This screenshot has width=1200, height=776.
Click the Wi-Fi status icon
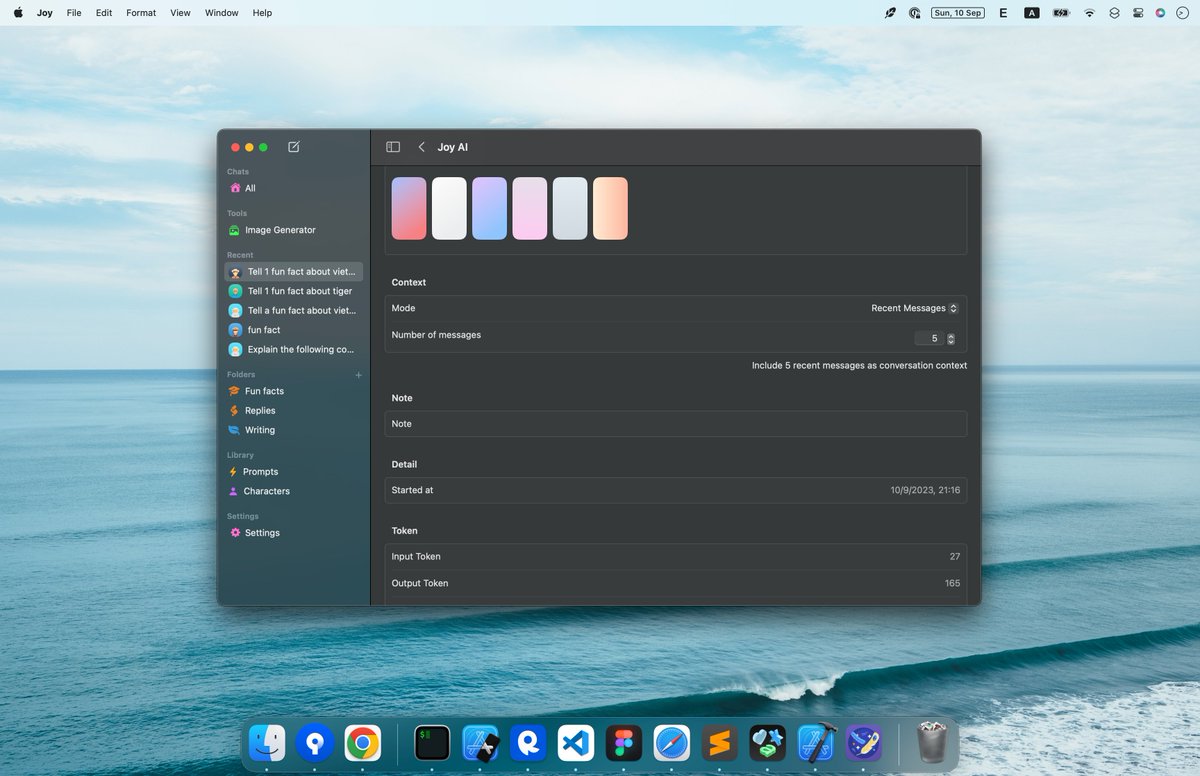point(1089,13)
